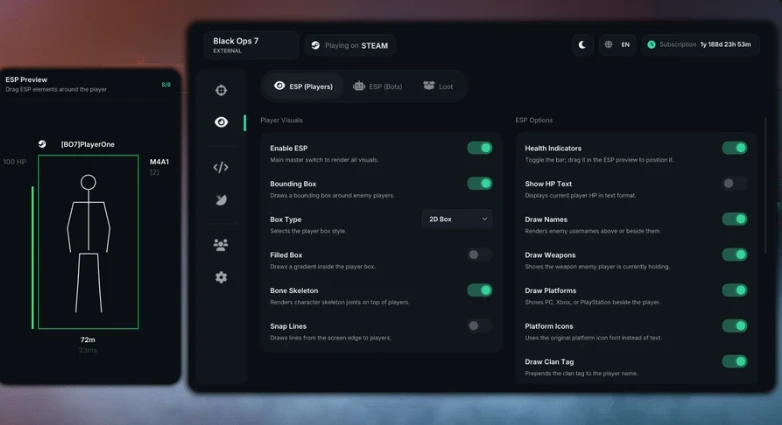Click the leaf icon in sidebar
This screenshot has width=782, height=425.
pos(221,200)
